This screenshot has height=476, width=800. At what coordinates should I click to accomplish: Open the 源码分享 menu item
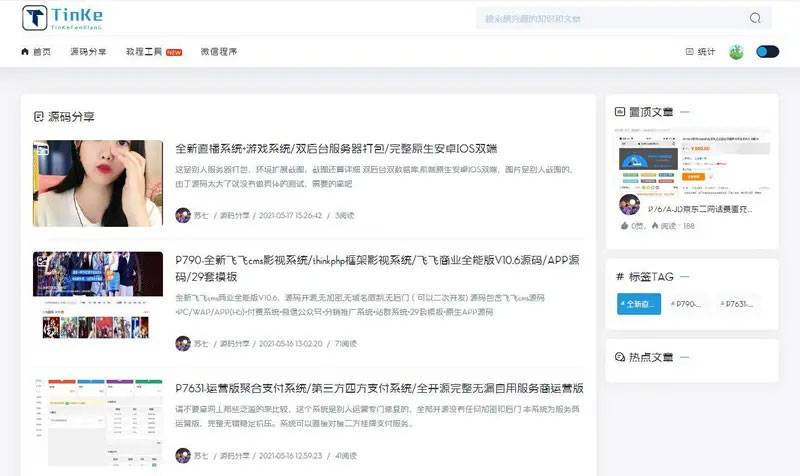[88, 52]
